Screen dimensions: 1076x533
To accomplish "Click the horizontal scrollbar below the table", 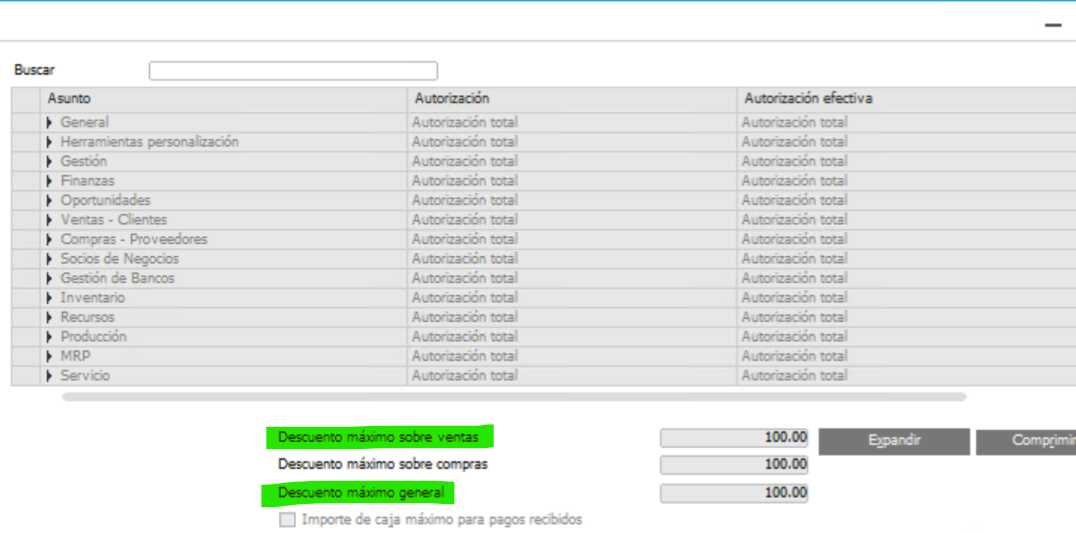I will tap(514, 397).
